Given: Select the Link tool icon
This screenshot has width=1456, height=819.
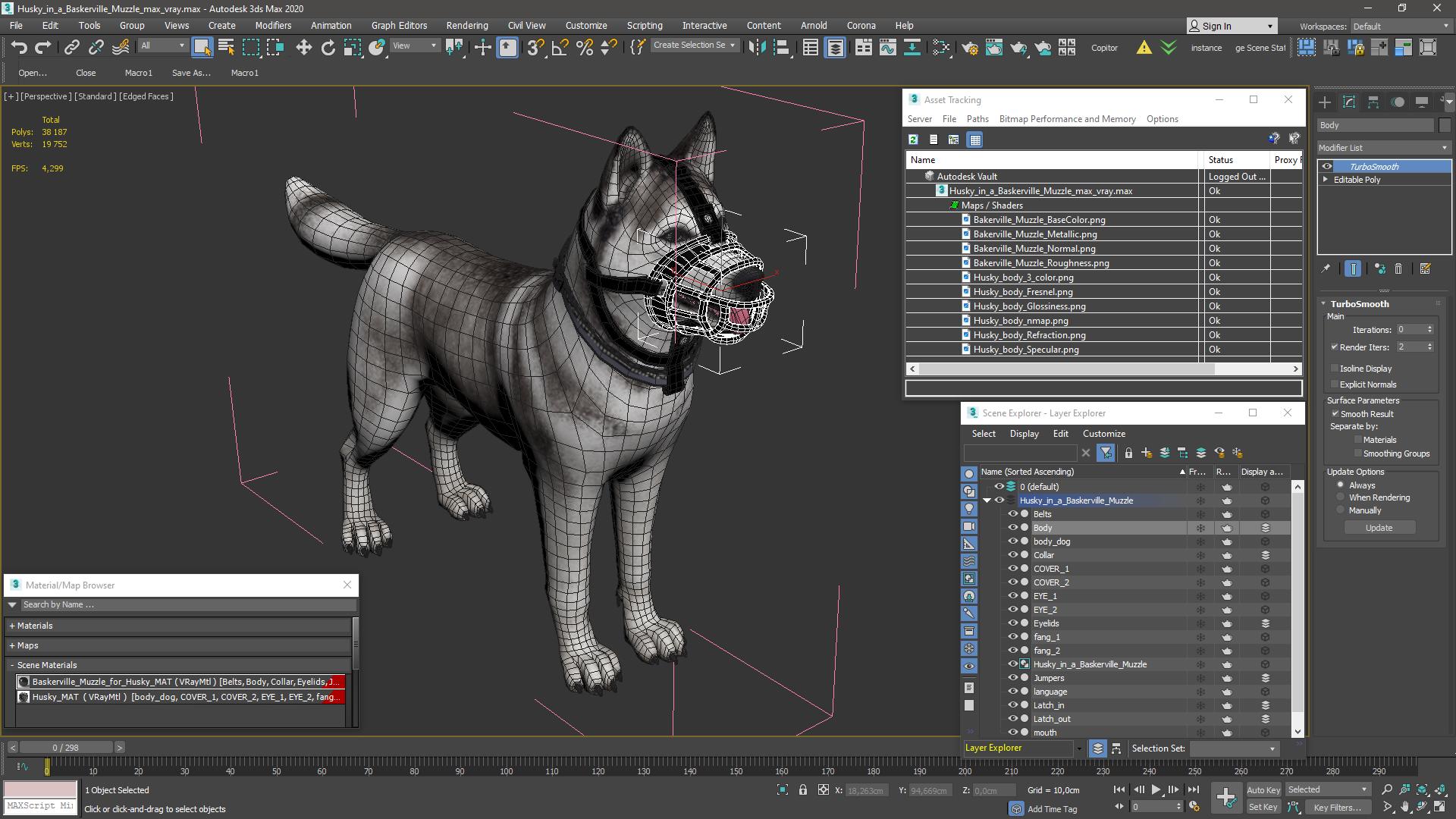Looking at the screenshot, I should 71,48.
